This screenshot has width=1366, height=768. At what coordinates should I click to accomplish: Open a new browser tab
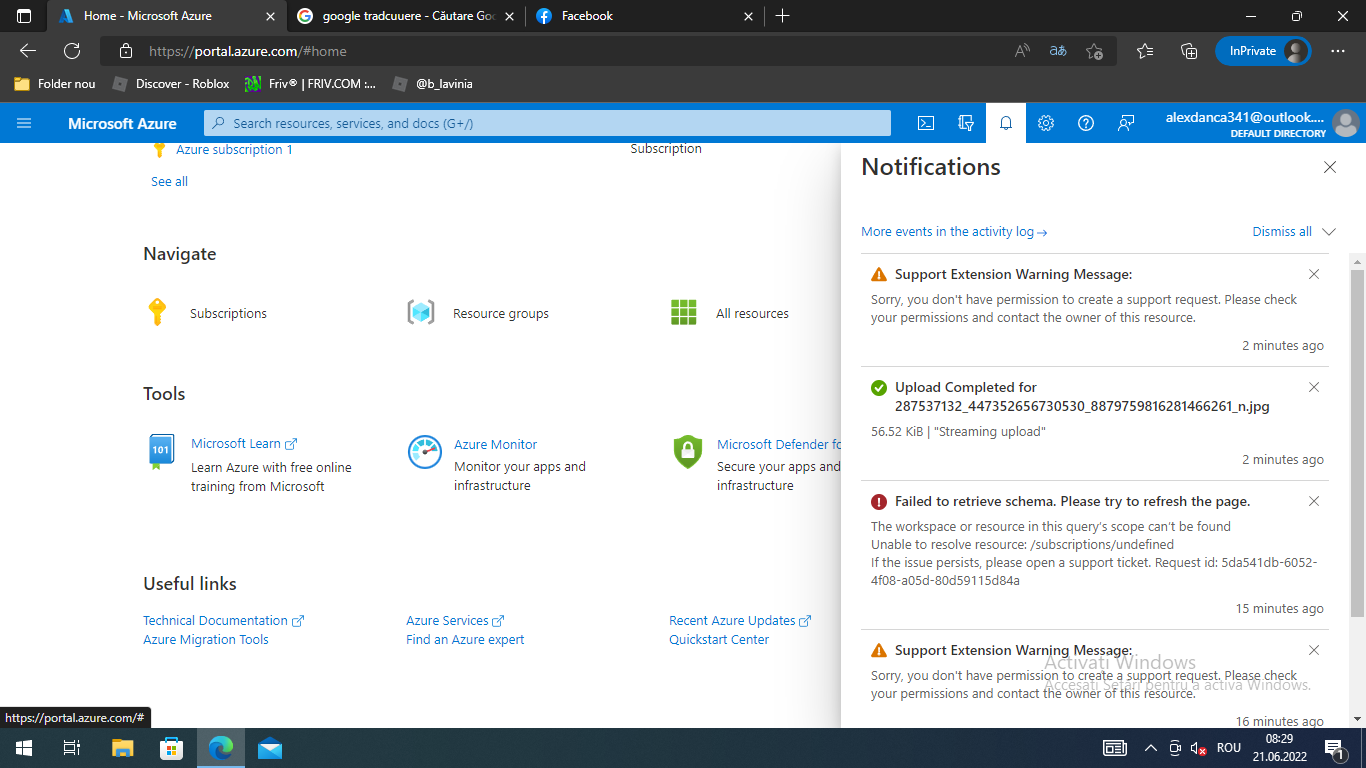click(x=783, y=16)
